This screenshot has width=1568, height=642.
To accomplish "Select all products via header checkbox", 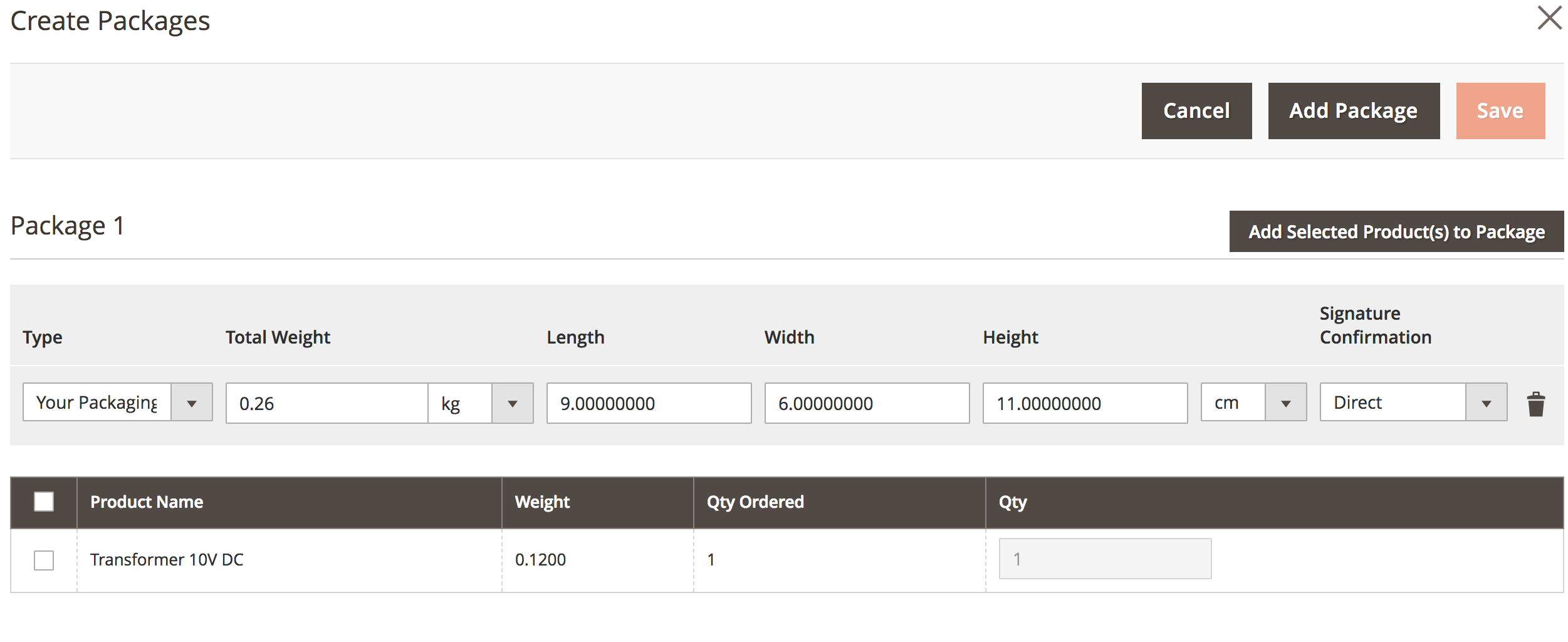I will 44,502.
